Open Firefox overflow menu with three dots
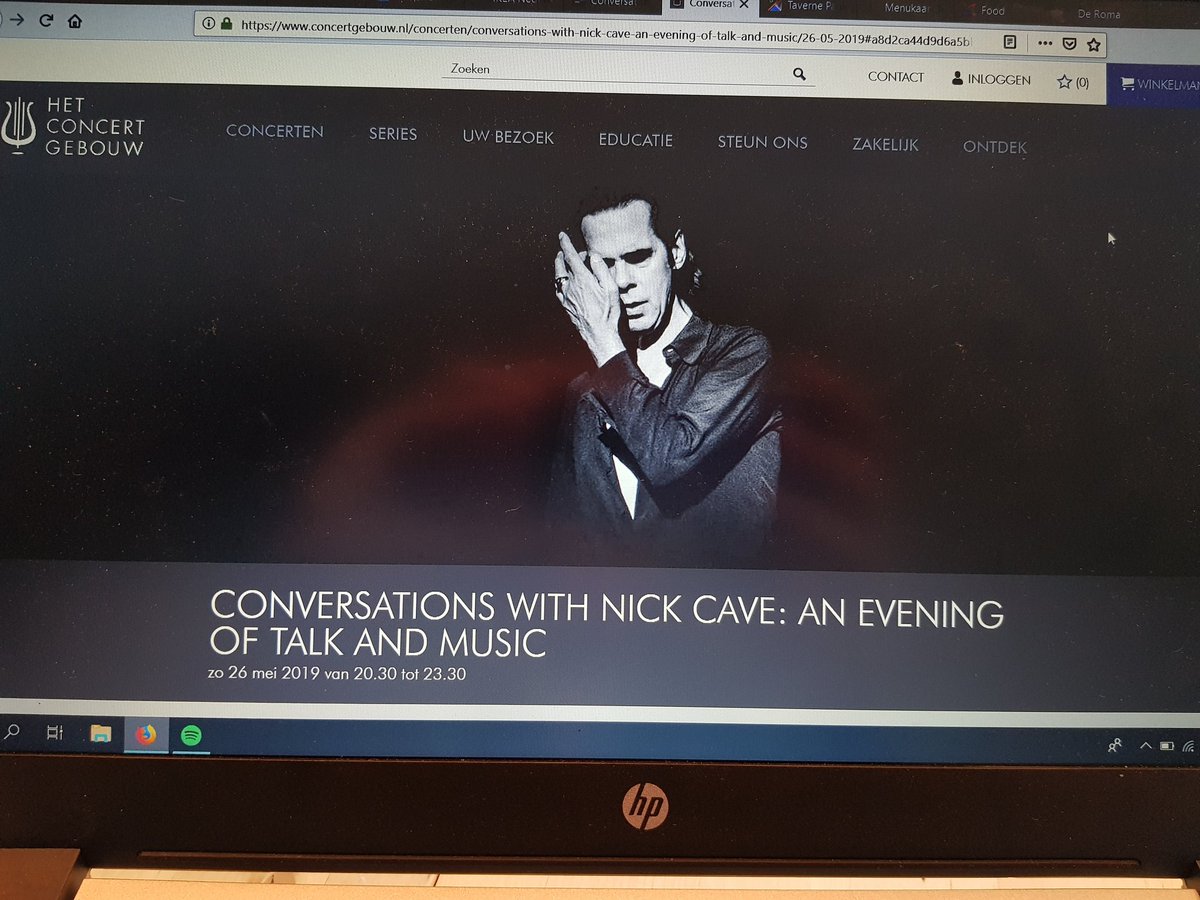Screen dimensions: 1200x900 [x=1044, y=43]
